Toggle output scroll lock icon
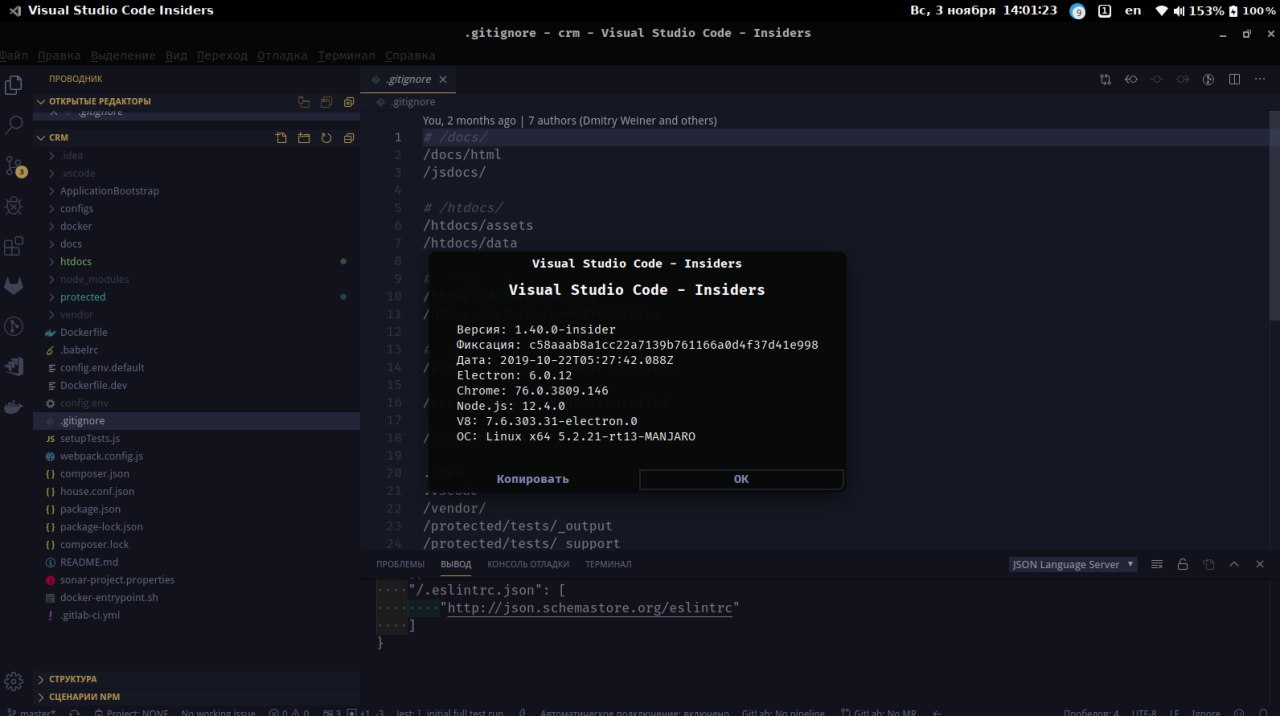The width and height of the screenshot is (1280, 716). pos(1182,564)
